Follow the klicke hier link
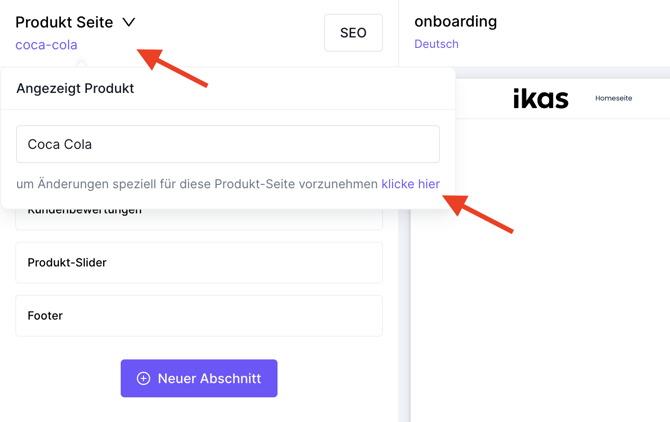This screenshot has width=670, height=422. pyautogui.click(x=410, y=184)
